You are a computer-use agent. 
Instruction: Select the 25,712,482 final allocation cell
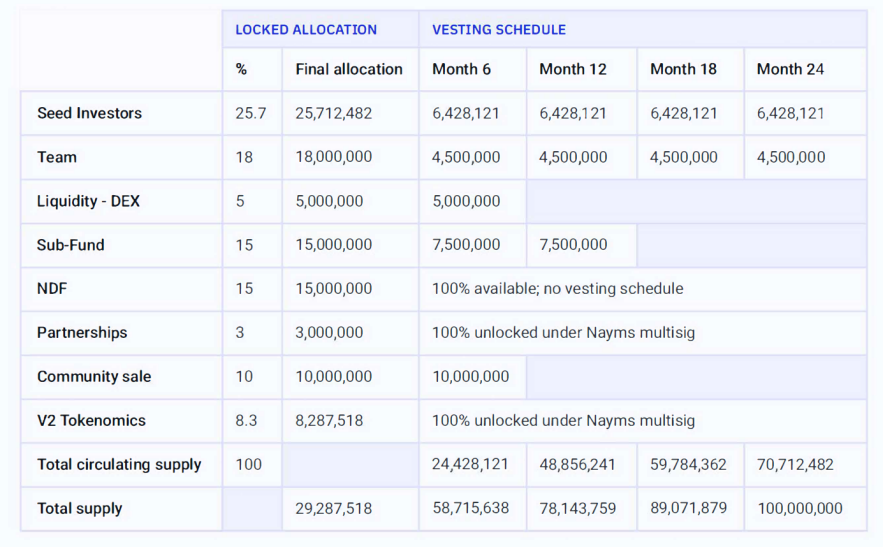(x=333, y=113)
